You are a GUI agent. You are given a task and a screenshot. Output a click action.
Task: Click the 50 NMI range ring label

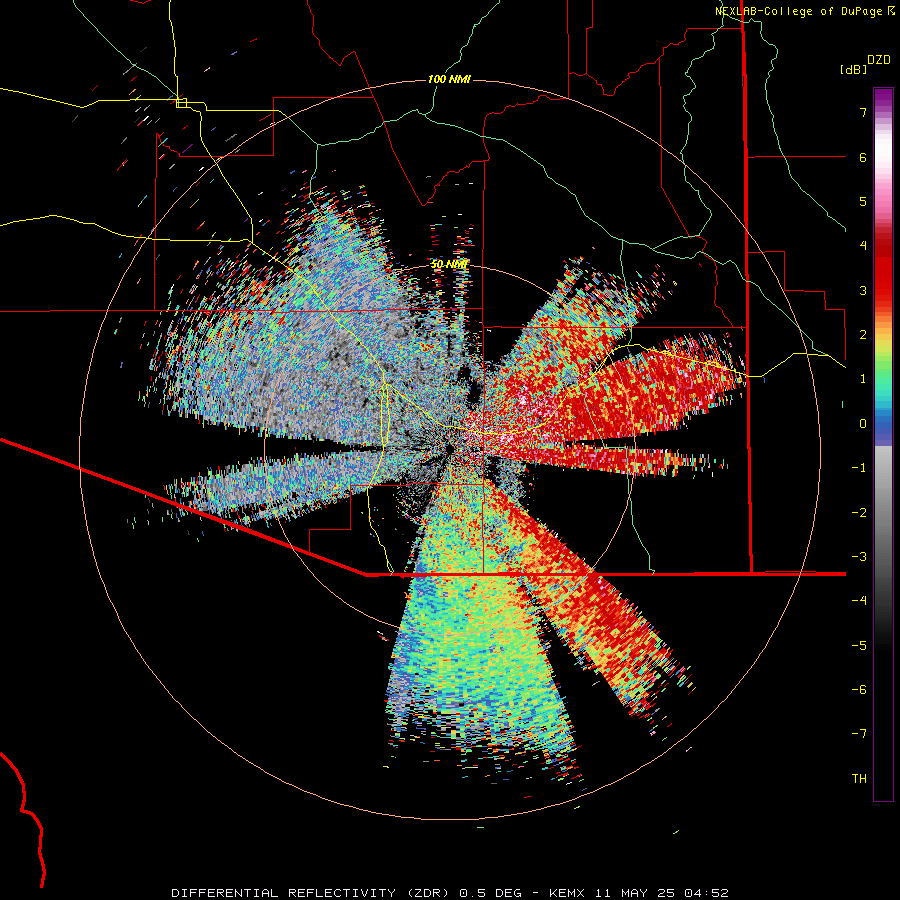tap(449, 264)
